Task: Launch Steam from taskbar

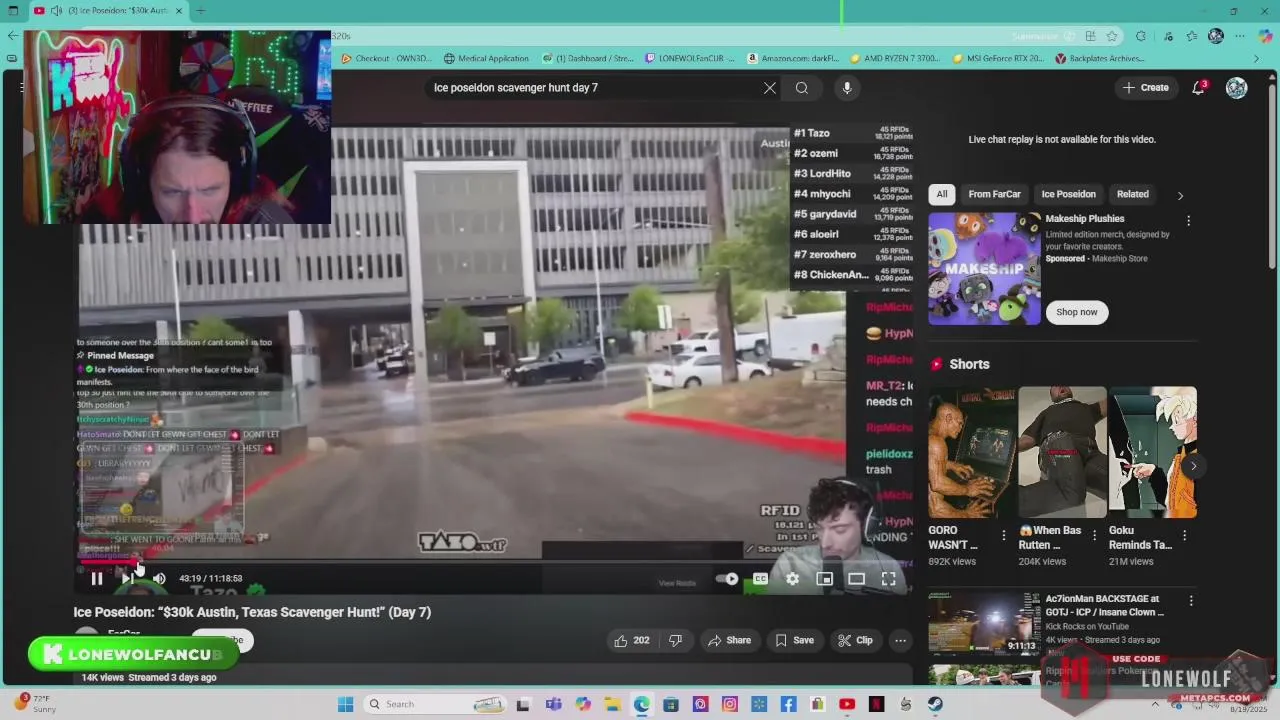Action: (935, 704)
